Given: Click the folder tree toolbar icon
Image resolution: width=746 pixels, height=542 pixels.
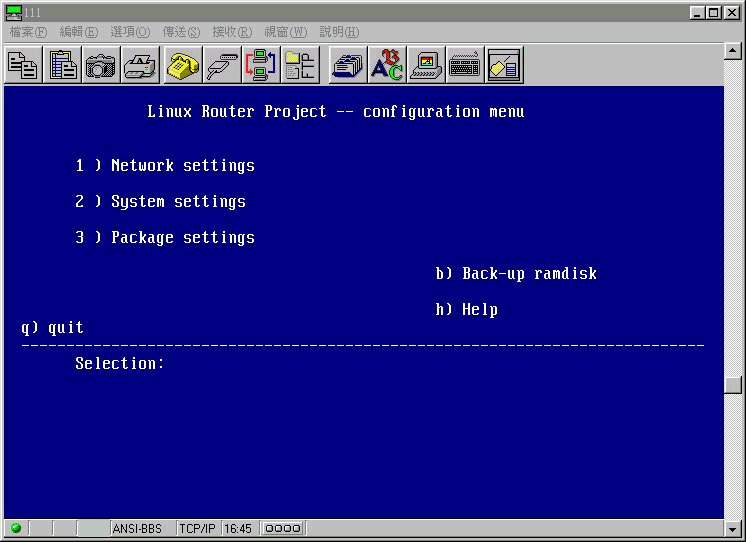Looking at the screenshot, I should [300, 65].
